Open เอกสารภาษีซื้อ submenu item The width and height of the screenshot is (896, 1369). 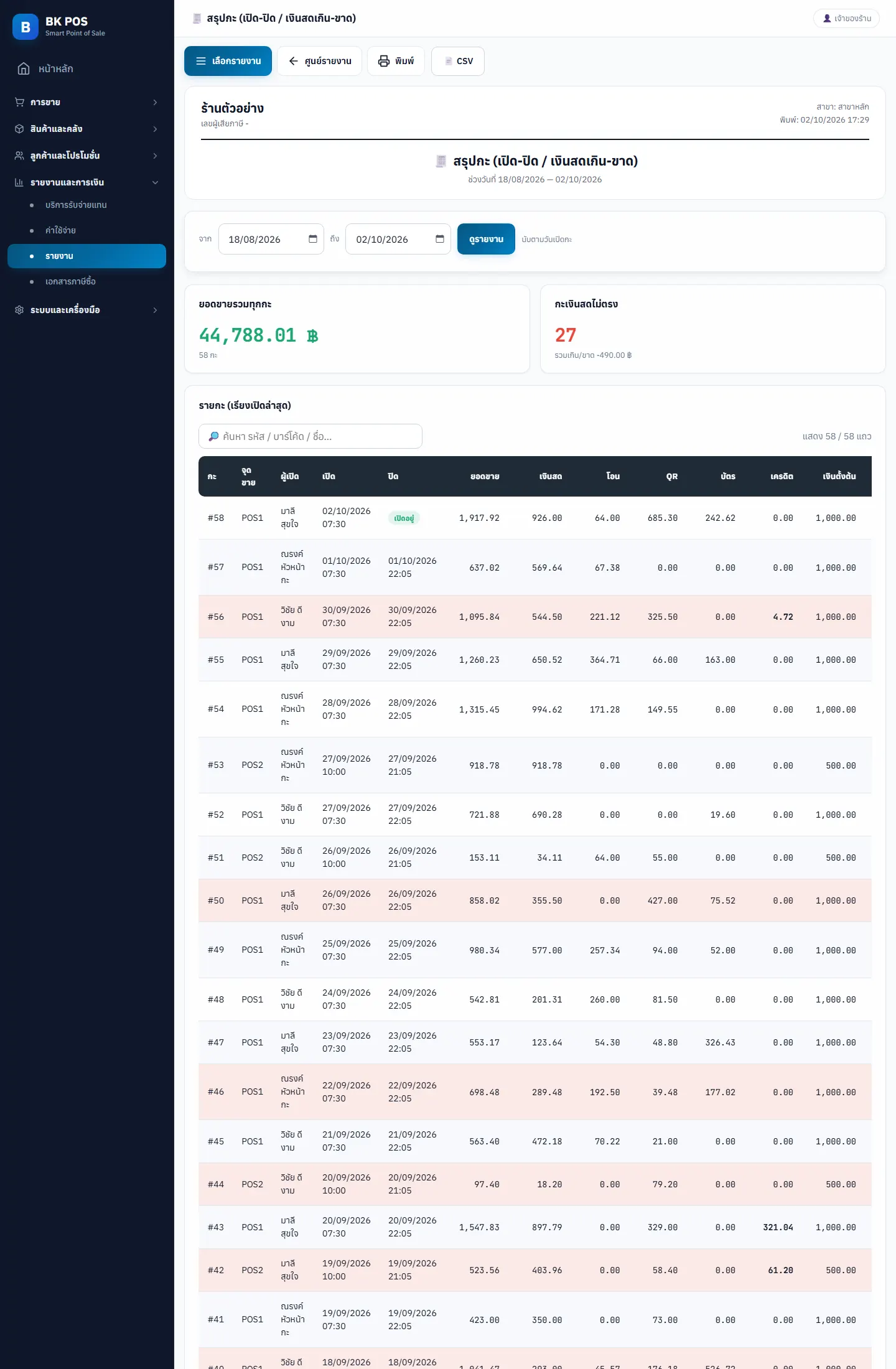(x=86, y=281)
